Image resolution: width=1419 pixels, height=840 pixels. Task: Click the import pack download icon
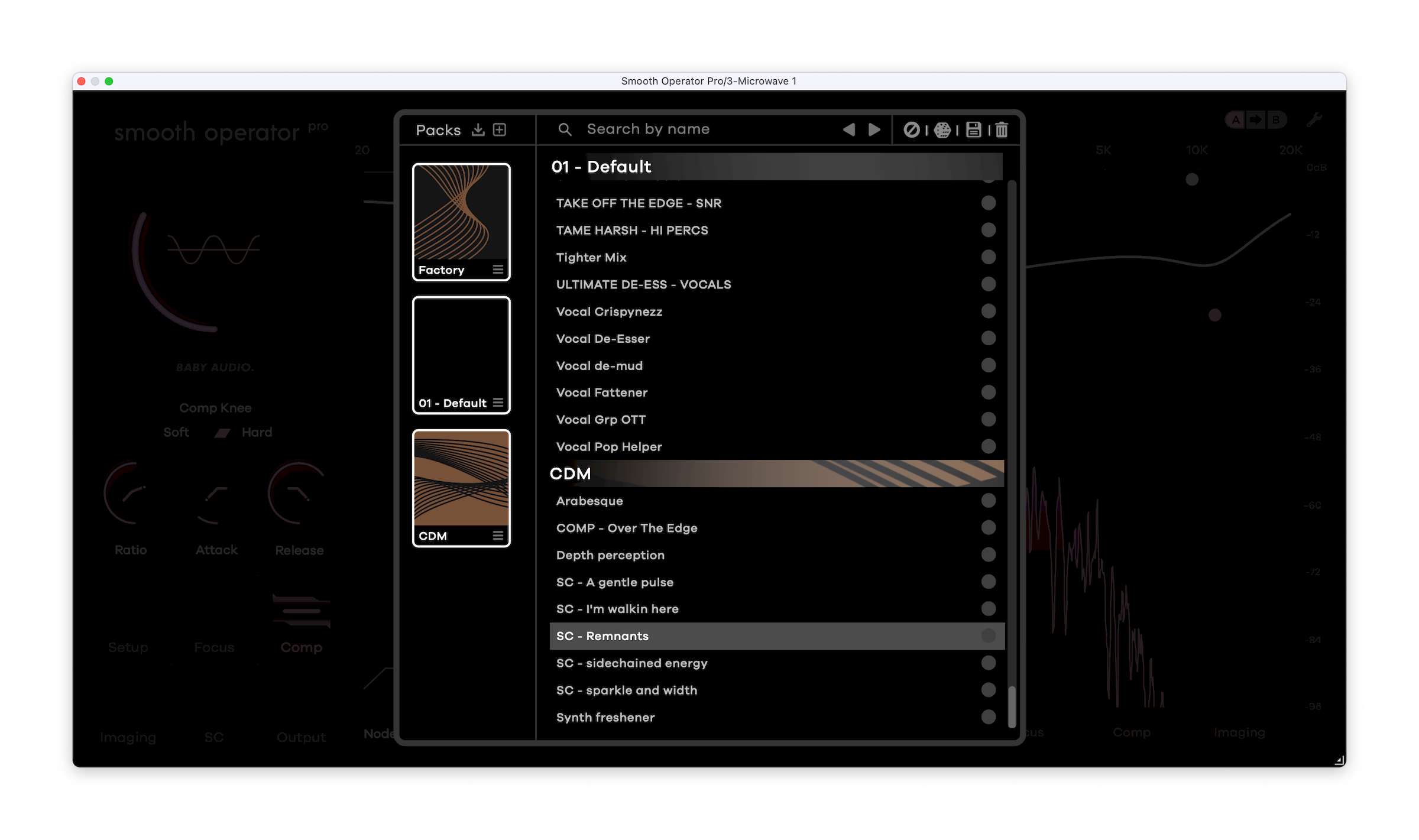478,129
